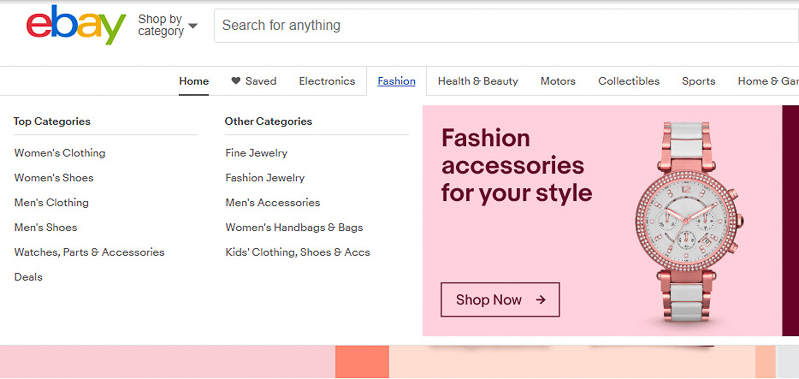Click the Fashion accessories for your style headline
Image resolution: width=799 pixels, height=379 pixels.
(517, 166)
